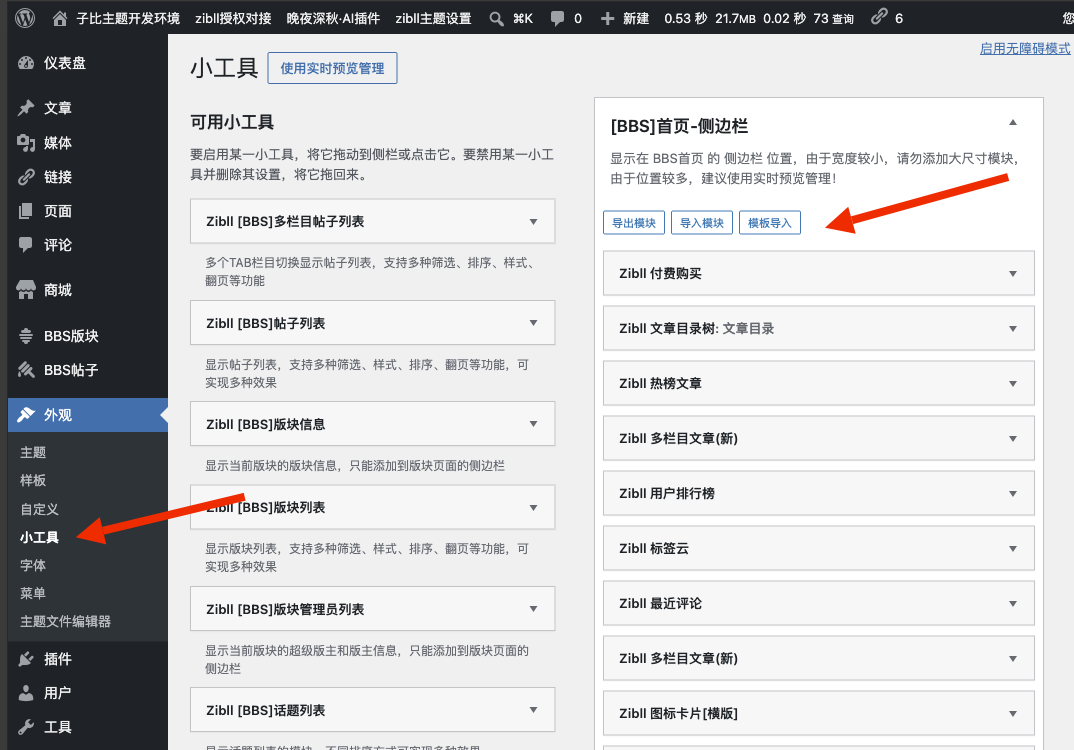This screenshot has height=750, width=1074.
Task: Click the BBS版块 icon
Action: pos(26,336)
